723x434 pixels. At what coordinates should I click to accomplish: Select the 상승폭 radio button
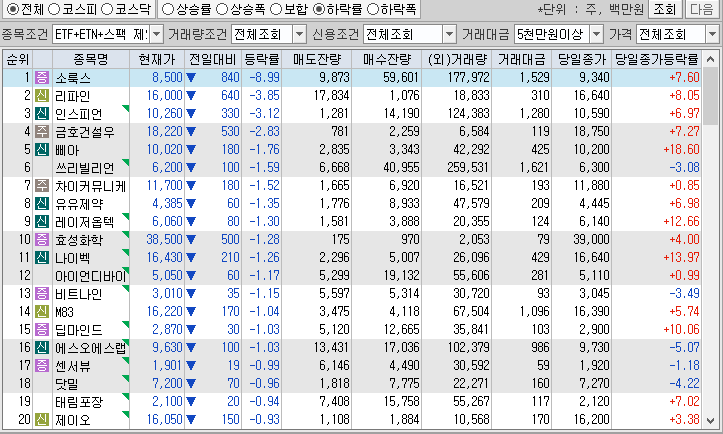[222, 9]
